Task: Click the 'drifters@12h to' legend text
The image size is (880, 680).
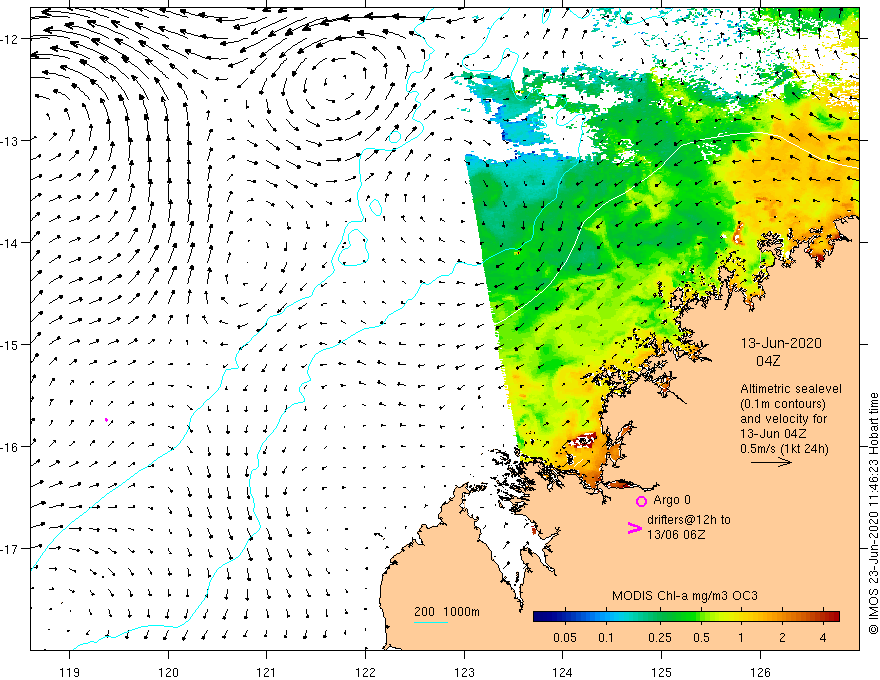Action: [689, 520]
